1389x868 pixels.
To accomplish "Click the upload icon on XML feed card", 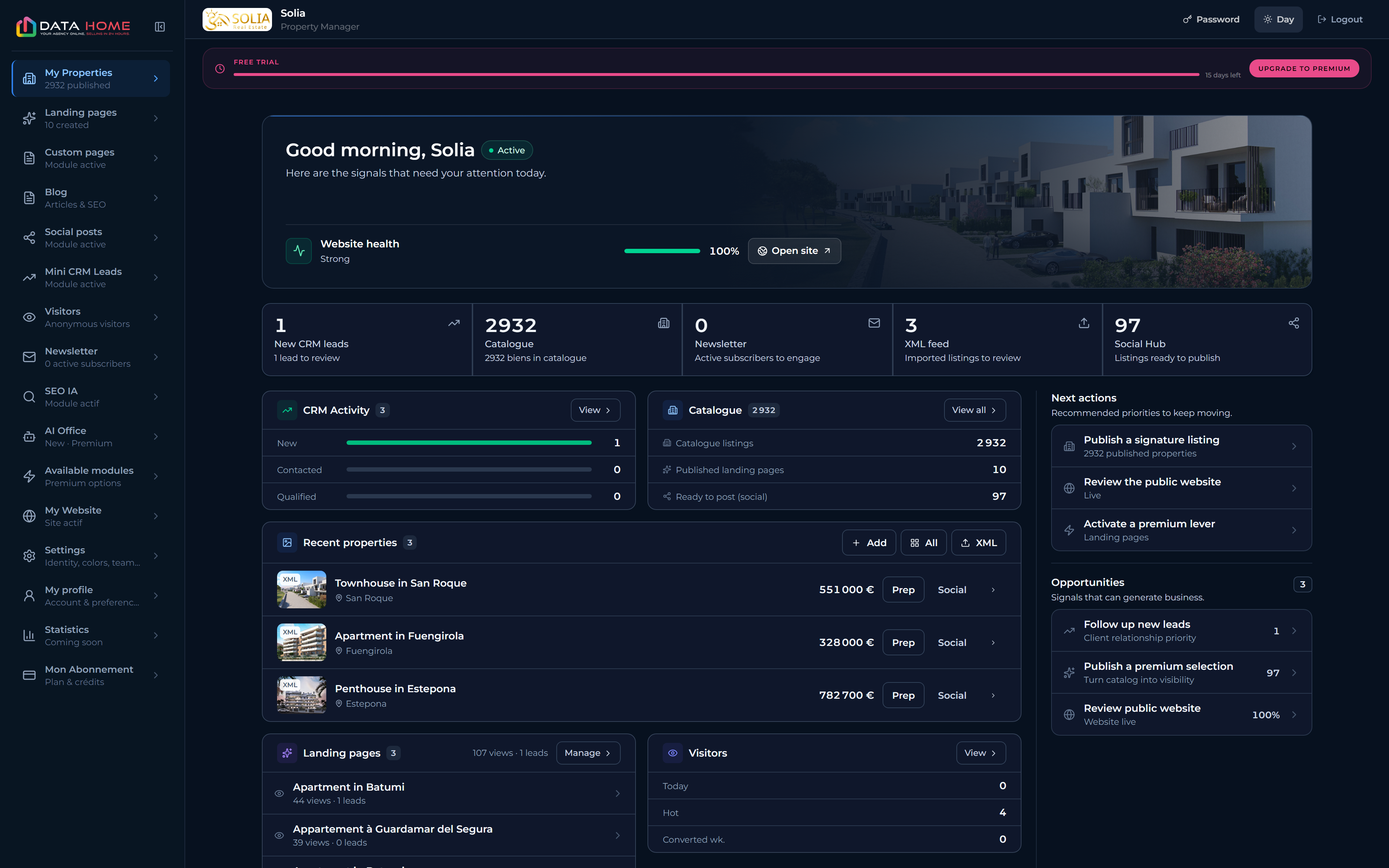I will click(x=1084, y=323).
